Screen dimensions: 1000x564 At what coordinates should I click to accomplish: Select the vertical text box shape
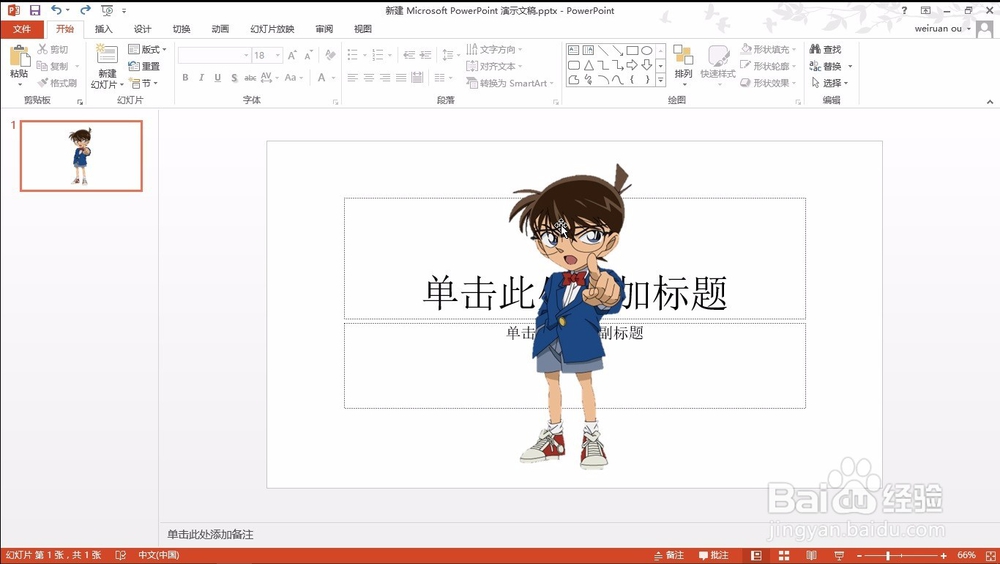pyautogui.click(x=588, y=50)
